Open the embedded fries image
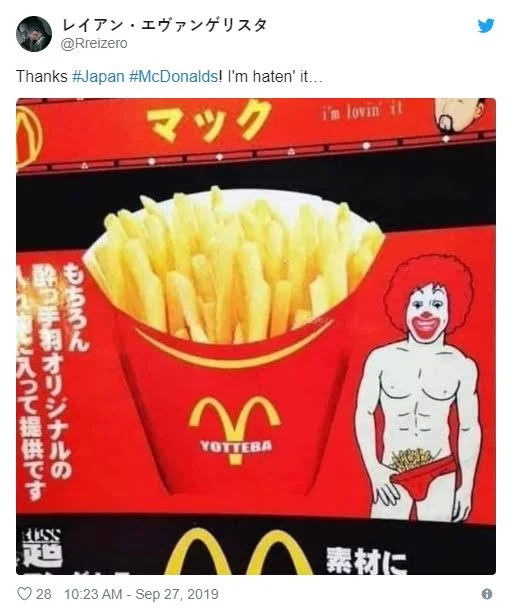515x612 pixels. coord(256,336)
